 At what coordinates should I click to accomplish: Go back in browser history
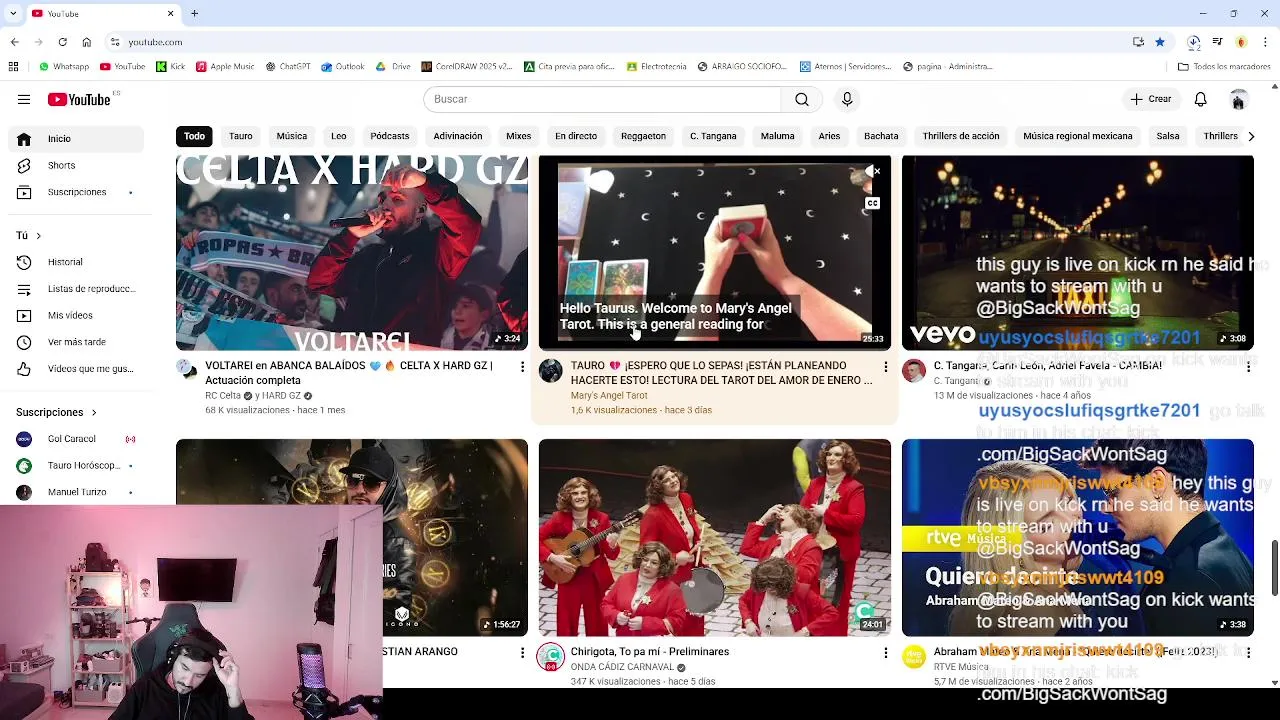[14, 42]
